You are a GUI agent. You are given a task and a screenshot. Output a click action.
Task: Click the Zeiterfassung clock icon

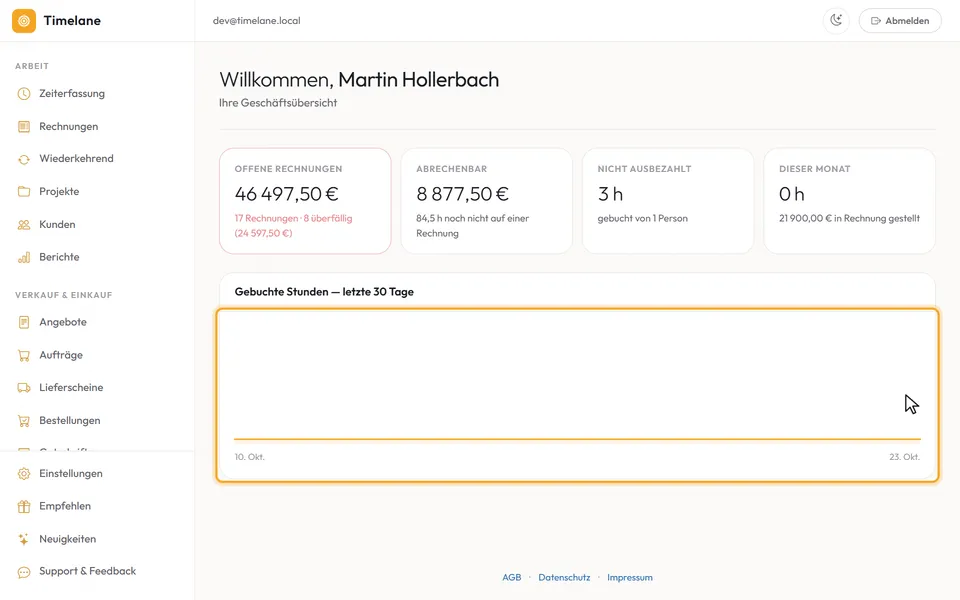click(24, 94)
